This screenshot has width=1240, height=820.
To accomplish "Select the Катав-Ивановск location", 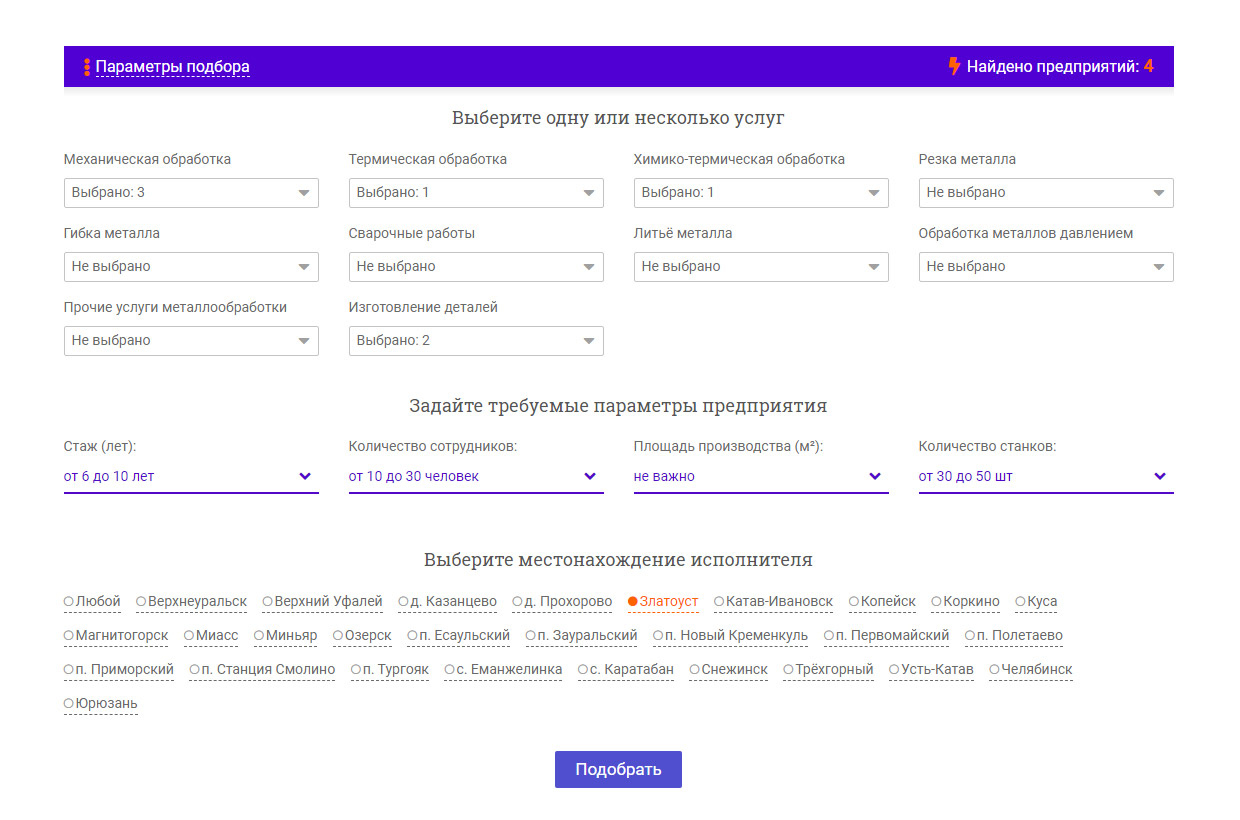I will click(773, 602).
